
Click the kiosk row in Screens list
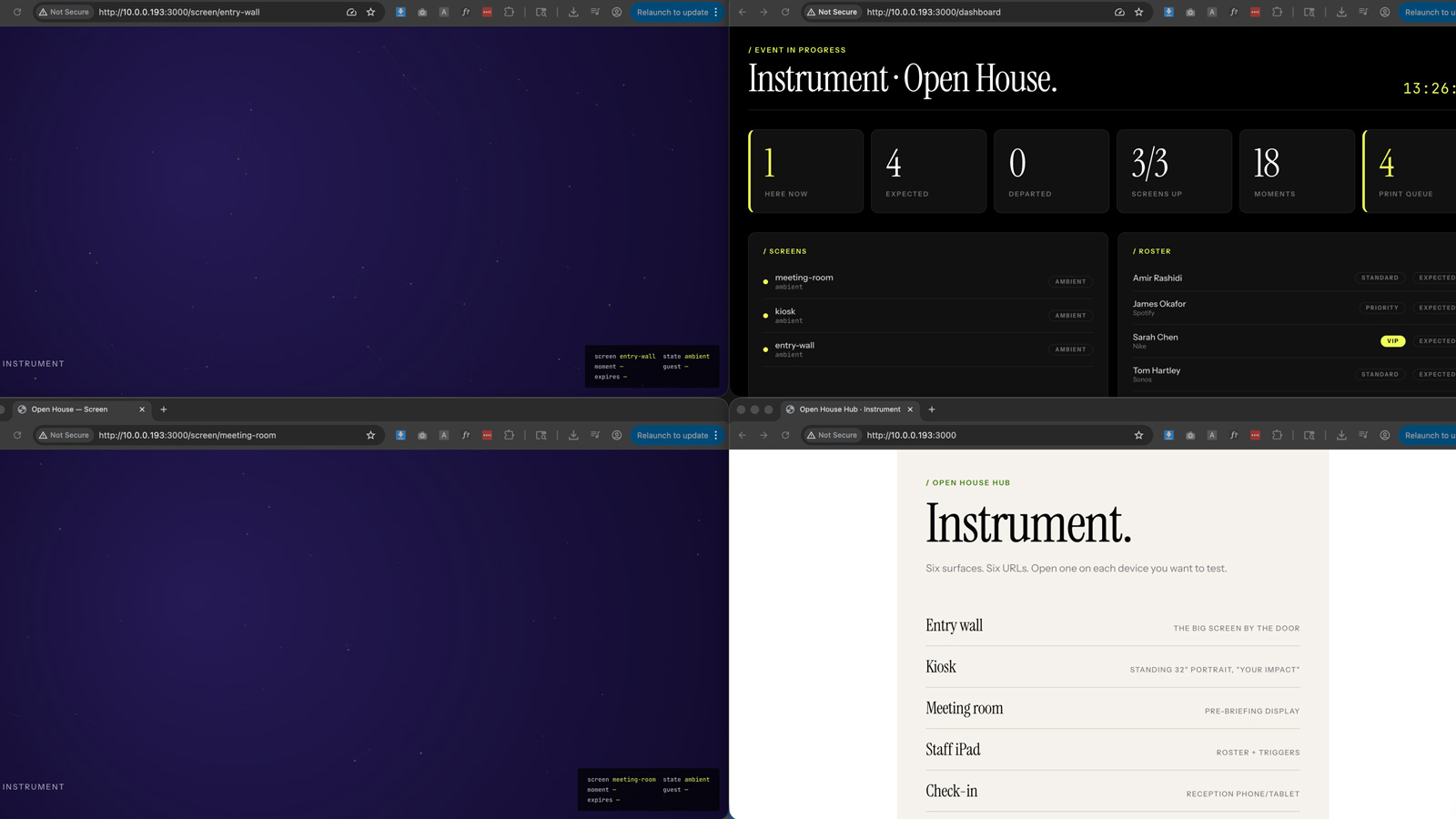point(928,315)
